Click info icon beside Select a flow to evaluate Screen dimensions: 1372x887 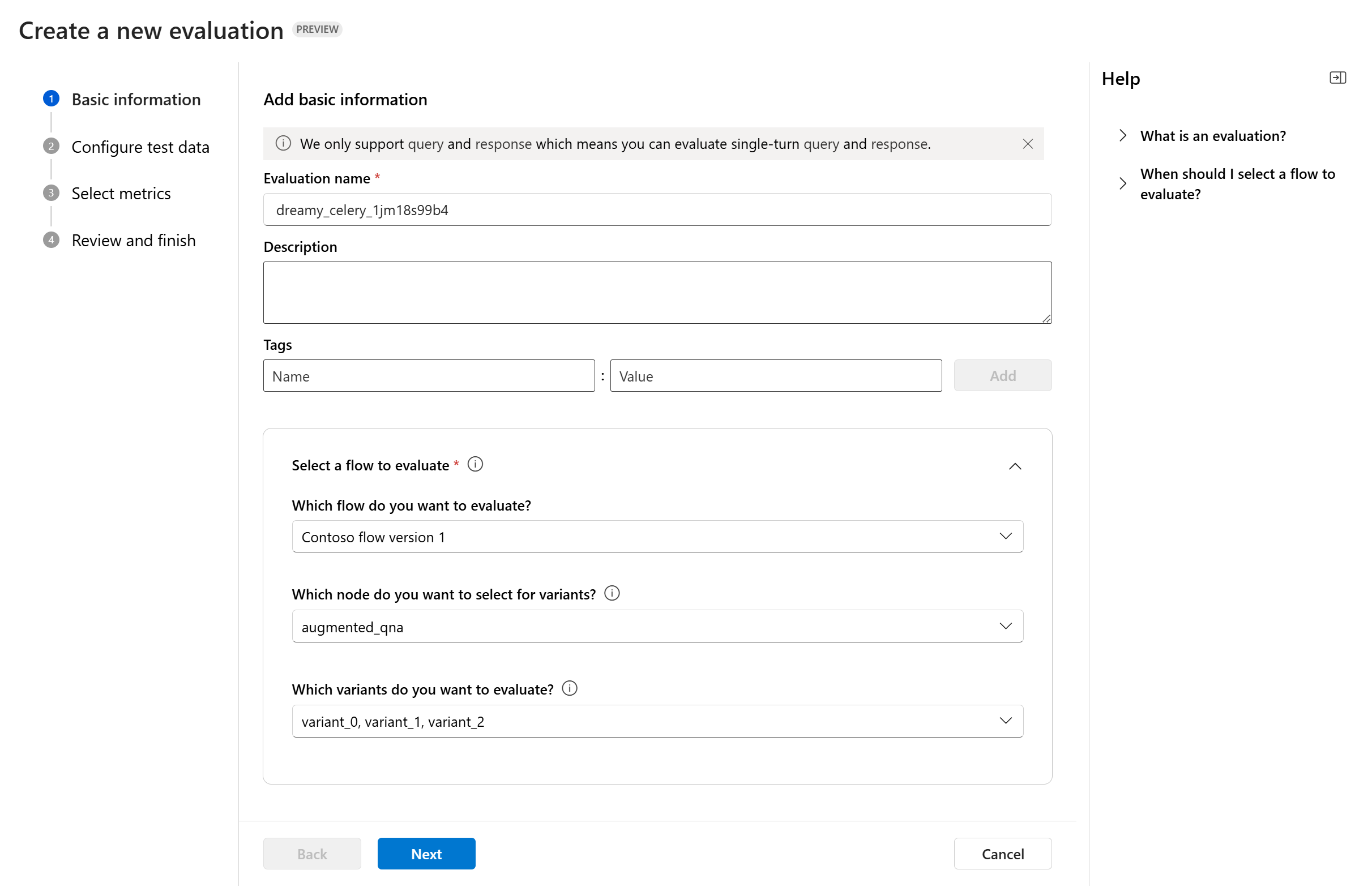tap(475, 464)
